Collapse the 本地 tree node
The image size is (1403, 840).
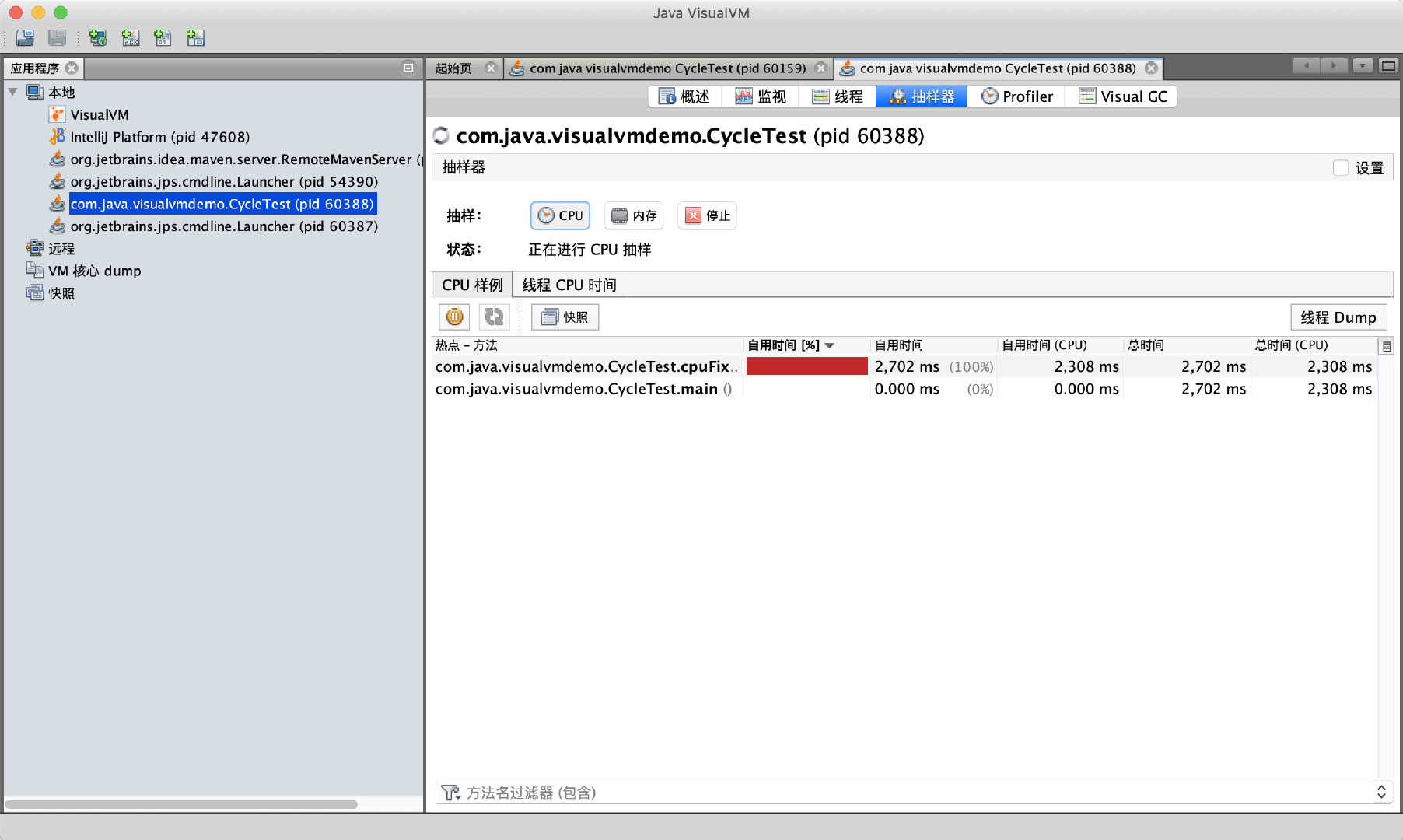coord(12,92)
